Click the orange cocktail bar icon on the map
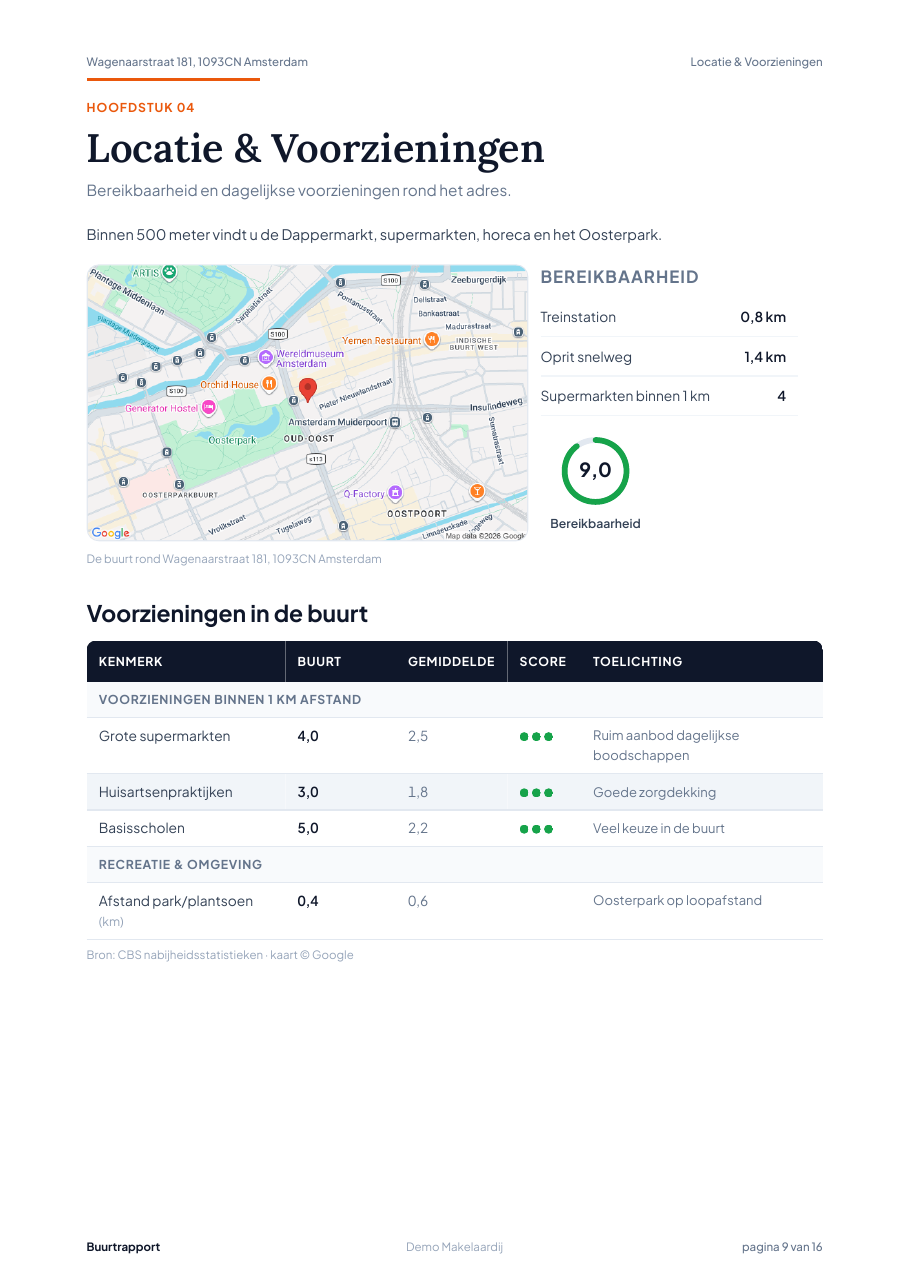This screenshot has height=1287, width=910. coord(477,491)
